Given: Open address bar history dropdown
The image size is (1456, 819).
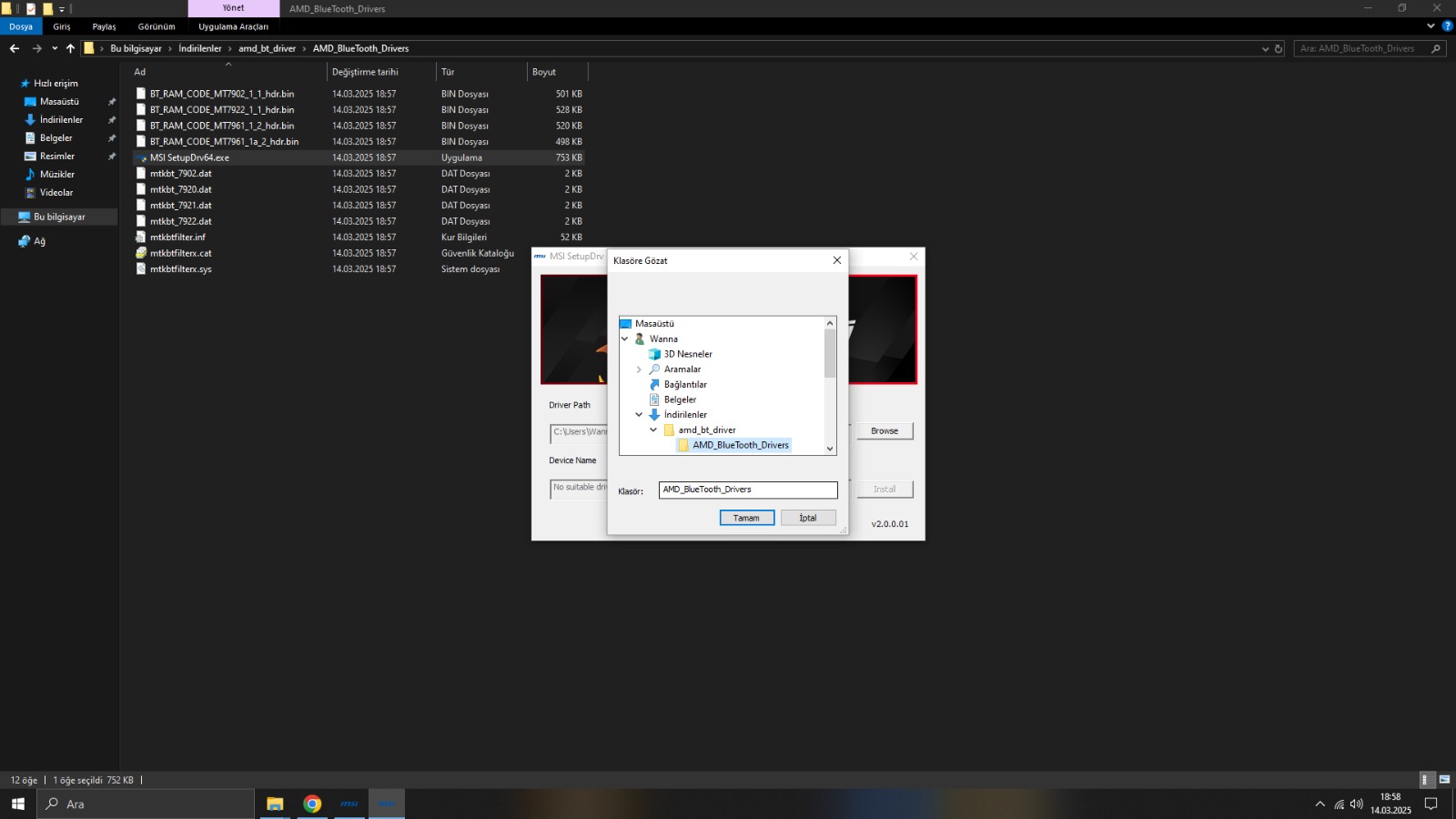Looking at the screenshot, I should [1265, 48].
